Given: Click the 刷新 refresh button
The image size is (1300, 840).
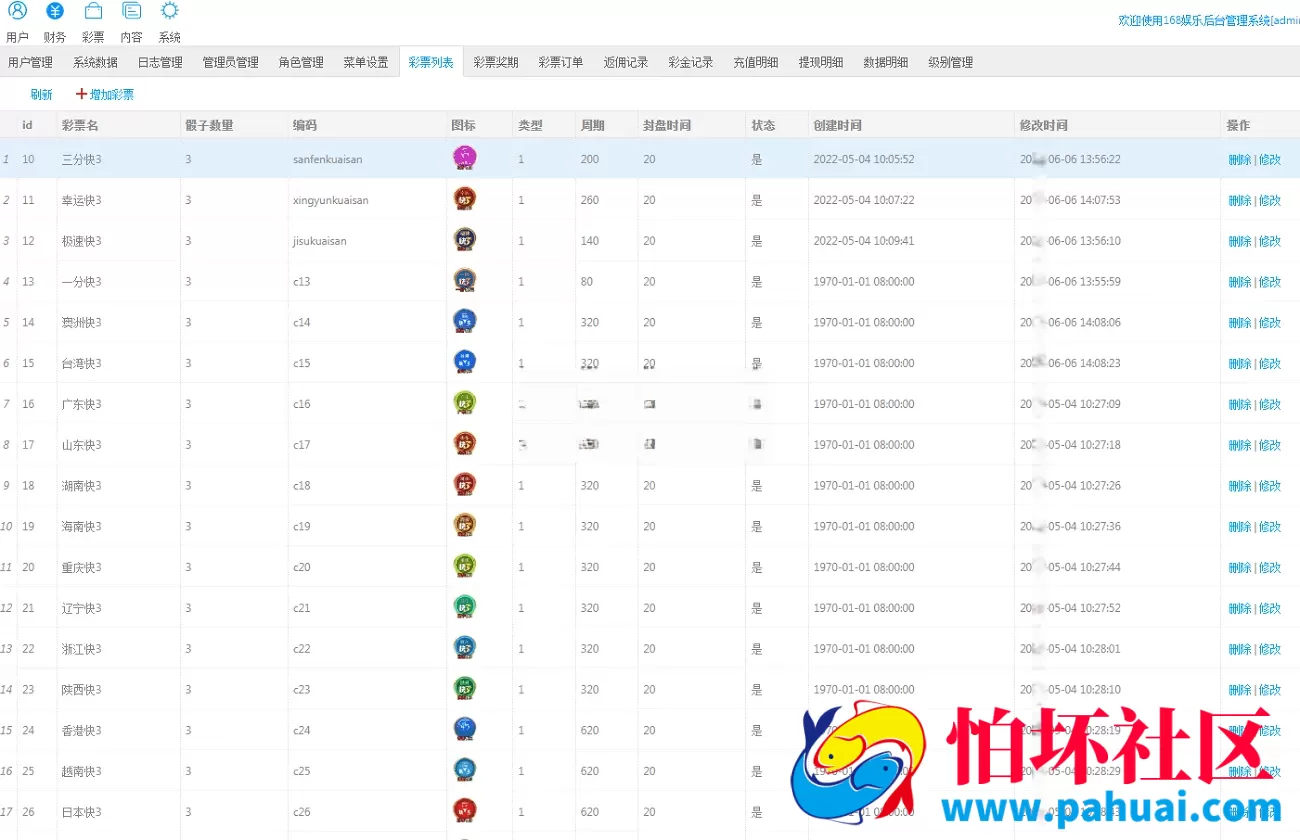Looking at the screenshot, I should point(41,95).
